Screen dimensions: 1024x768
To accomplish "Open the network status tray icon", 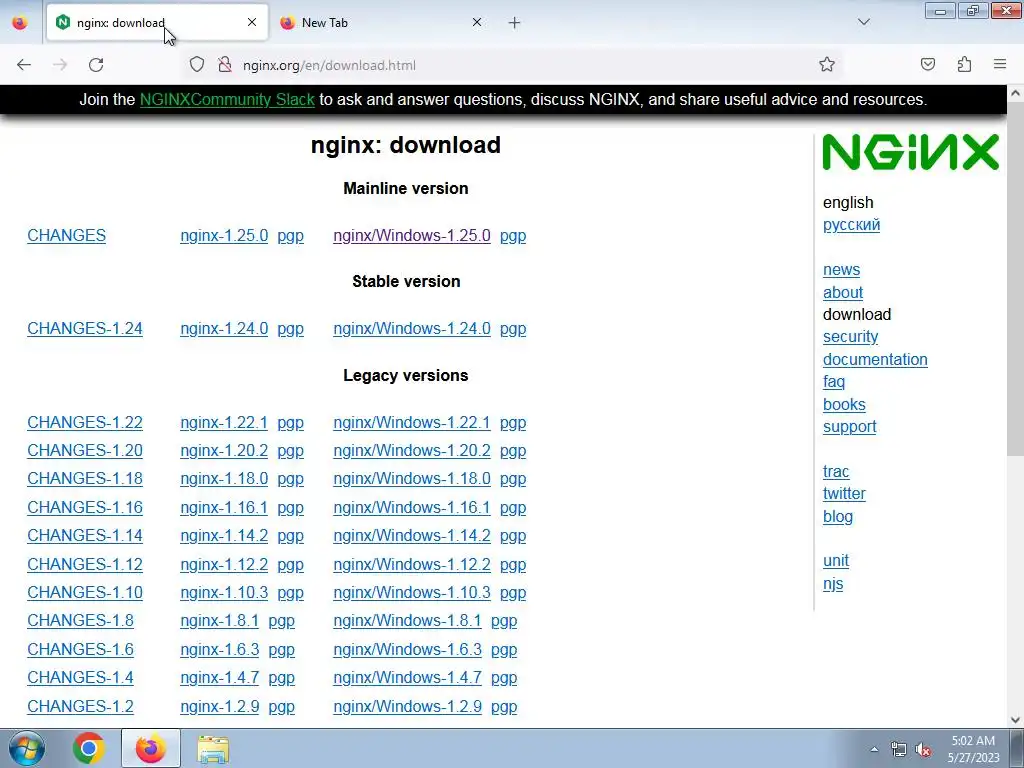I will [899, 749].
